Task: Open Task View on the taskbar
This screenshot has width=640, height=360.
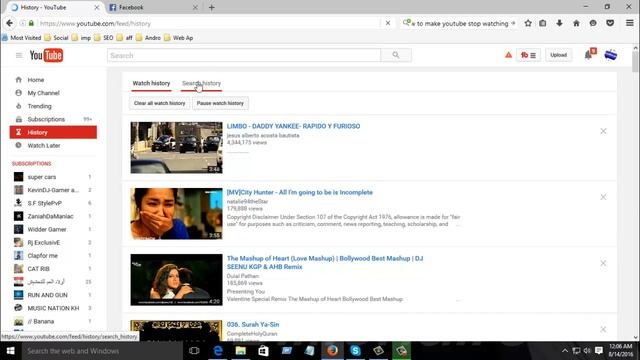Action: coord(195,351)
